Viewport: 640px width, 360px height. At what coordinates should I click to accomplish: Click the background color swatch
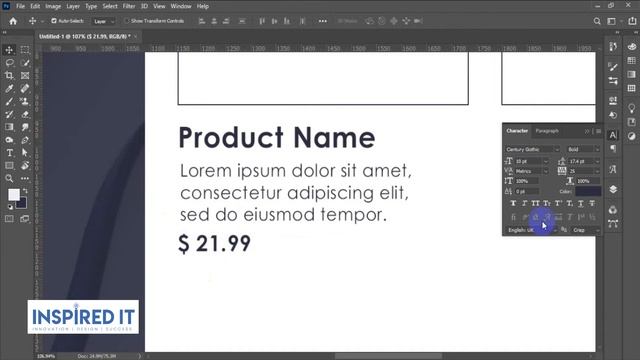pyautogui.click(x=22, y=203)
